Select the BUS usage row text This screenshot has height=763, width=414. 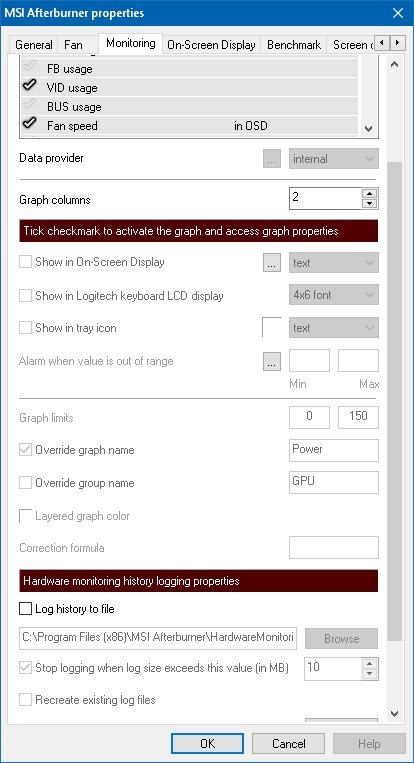74,107
